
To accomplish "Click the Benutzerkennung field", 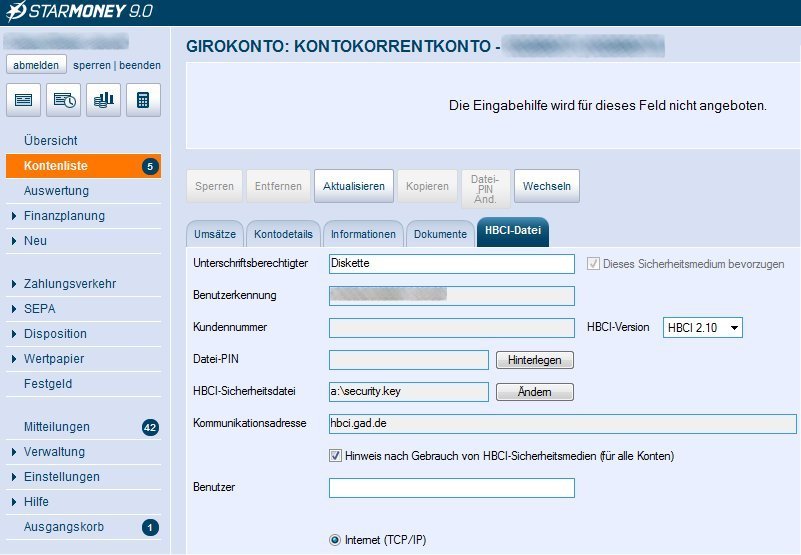I will 452,296.
